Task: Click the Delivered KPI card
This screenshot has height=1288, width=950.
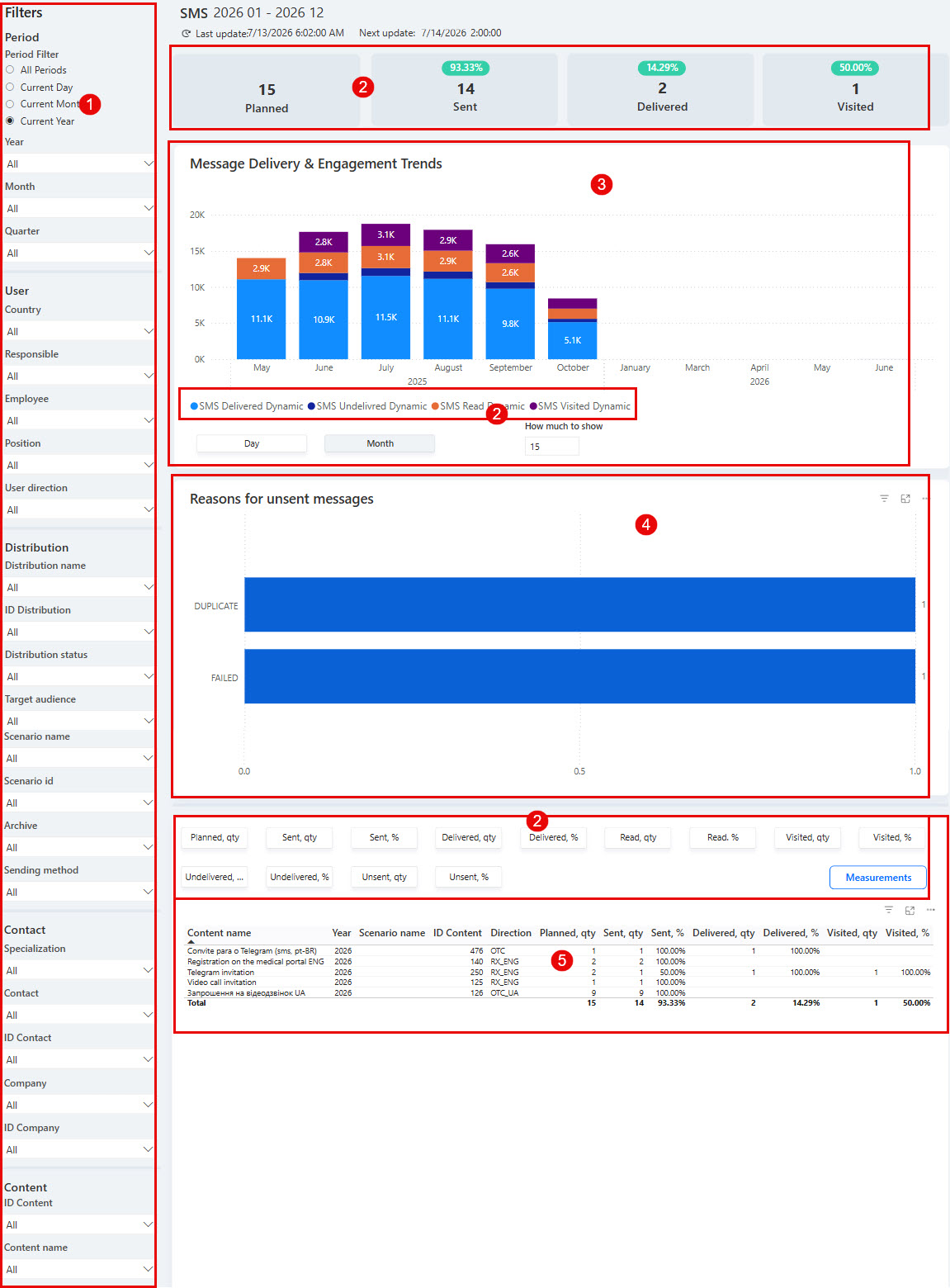Action: point(661,90)
